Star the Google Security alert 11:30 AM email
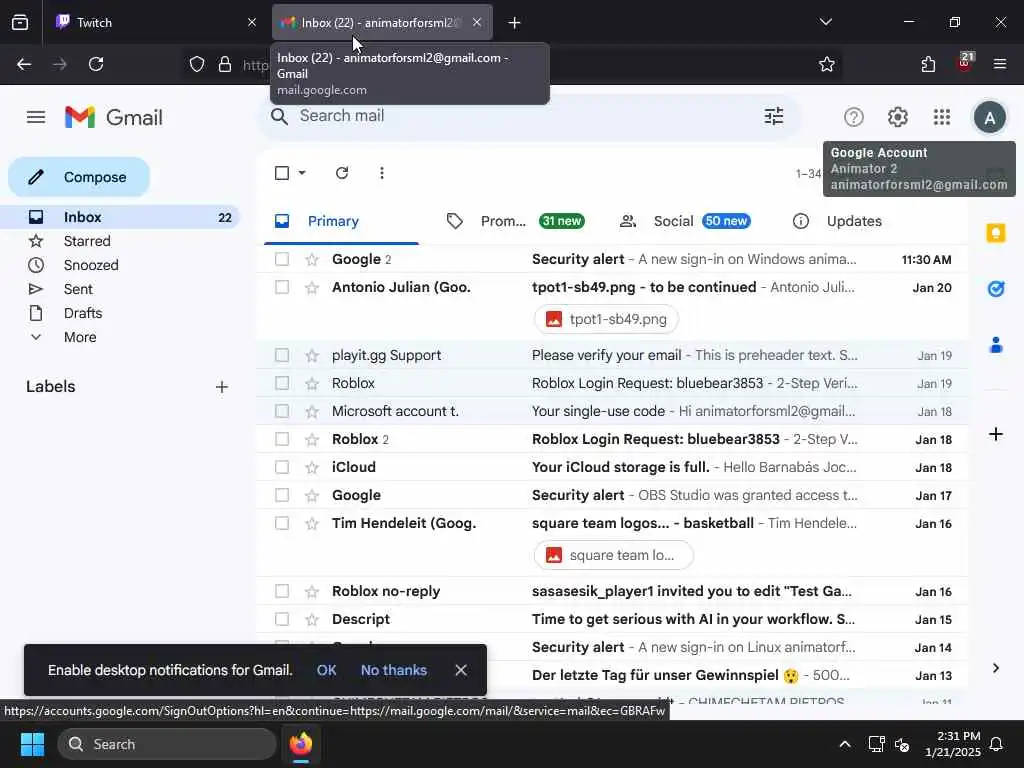The height and width of the screenshot is (768, 1024). [312, 260]
